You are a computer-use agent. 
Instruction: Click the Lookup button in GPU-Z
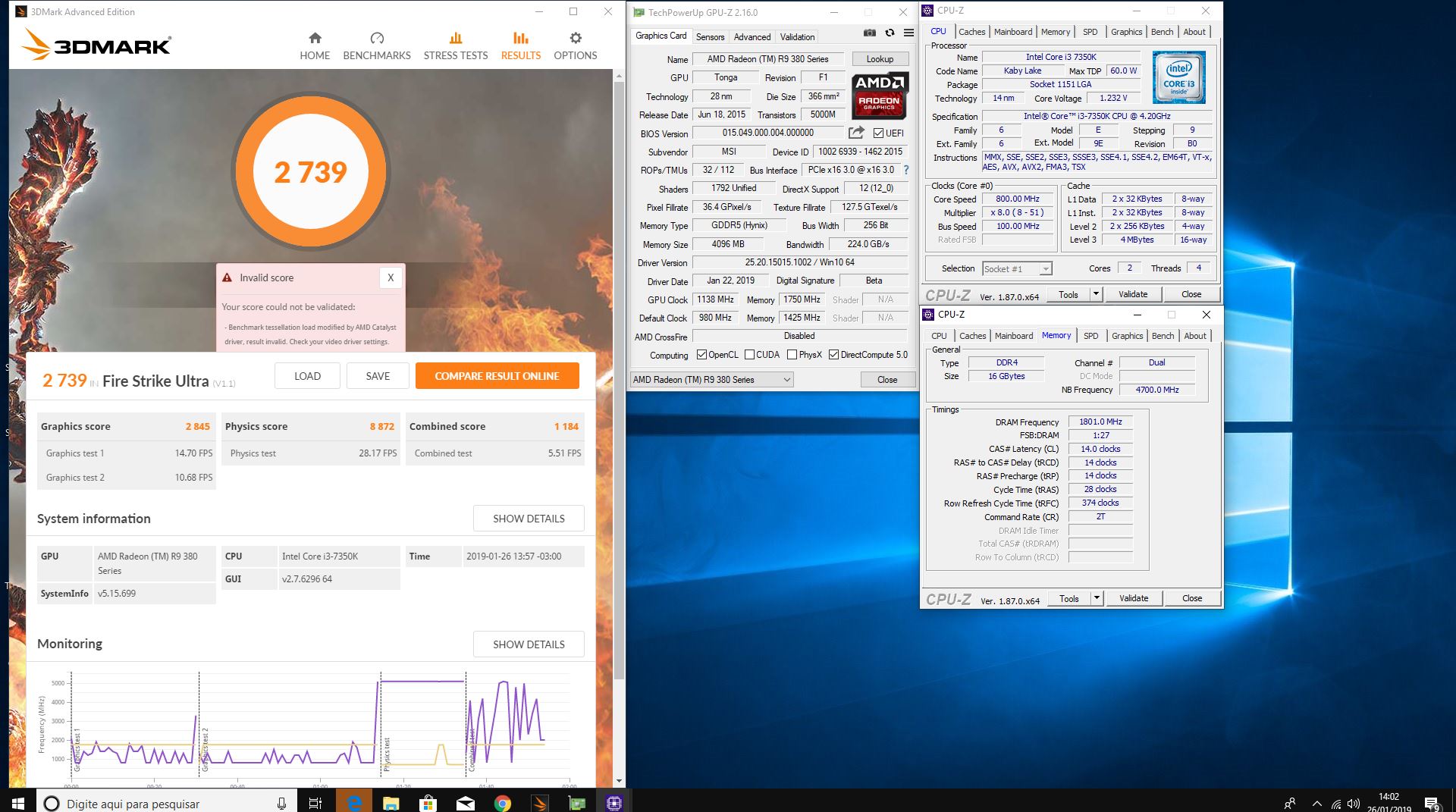coord(880,59)
